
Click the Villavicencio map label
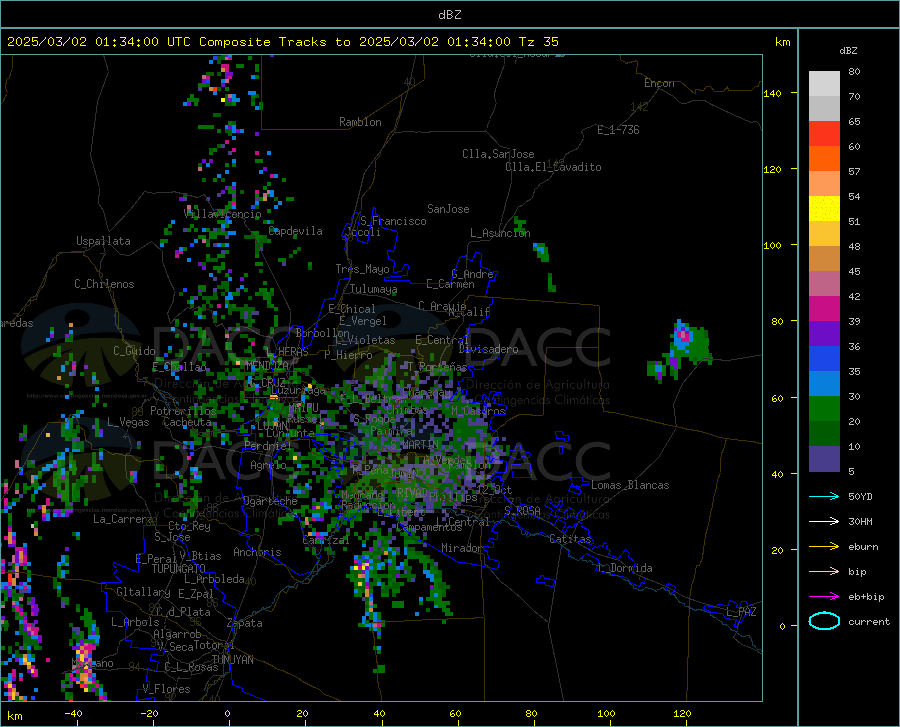tap(223, 214)
